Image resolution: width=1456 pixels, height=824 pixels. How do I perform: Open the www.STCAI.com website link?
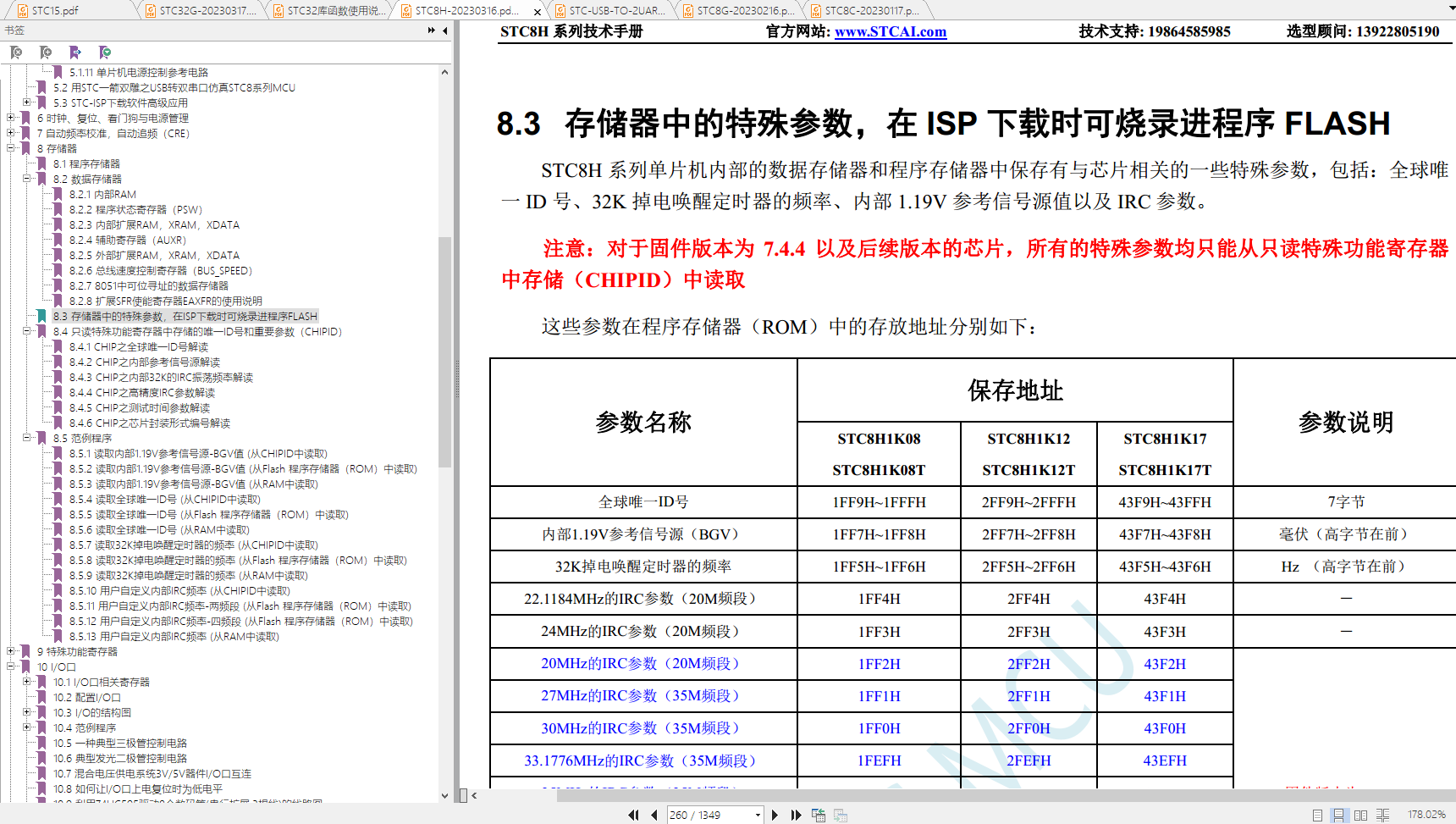(890, 32)
